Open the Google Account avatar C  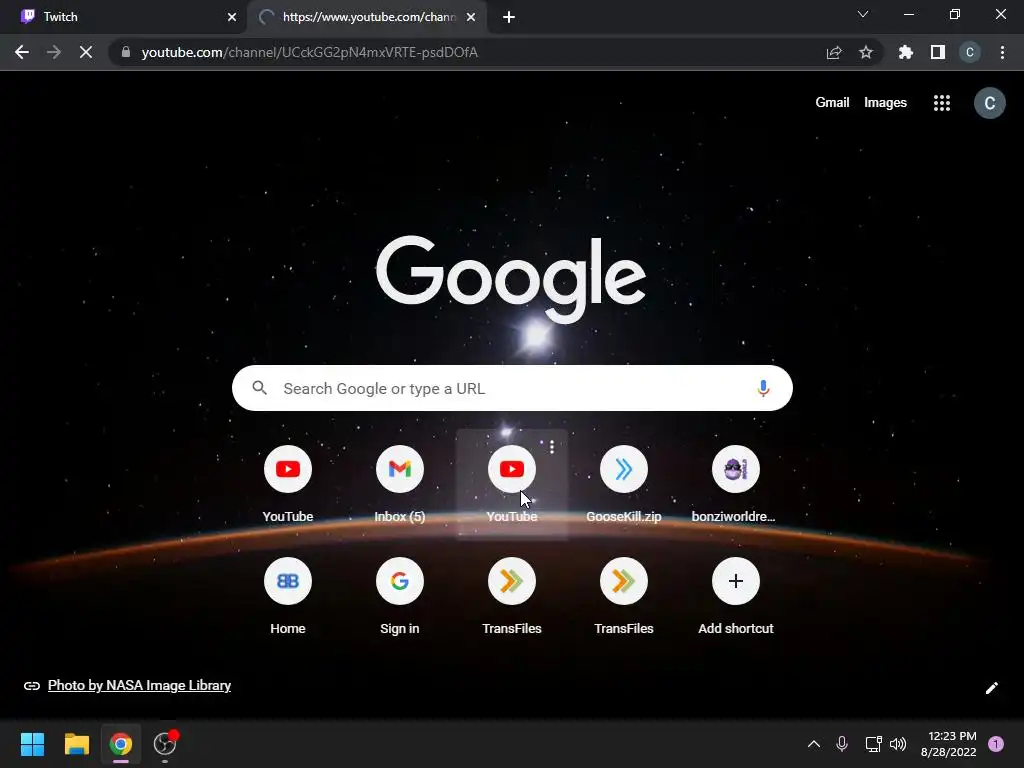point(989,103)
